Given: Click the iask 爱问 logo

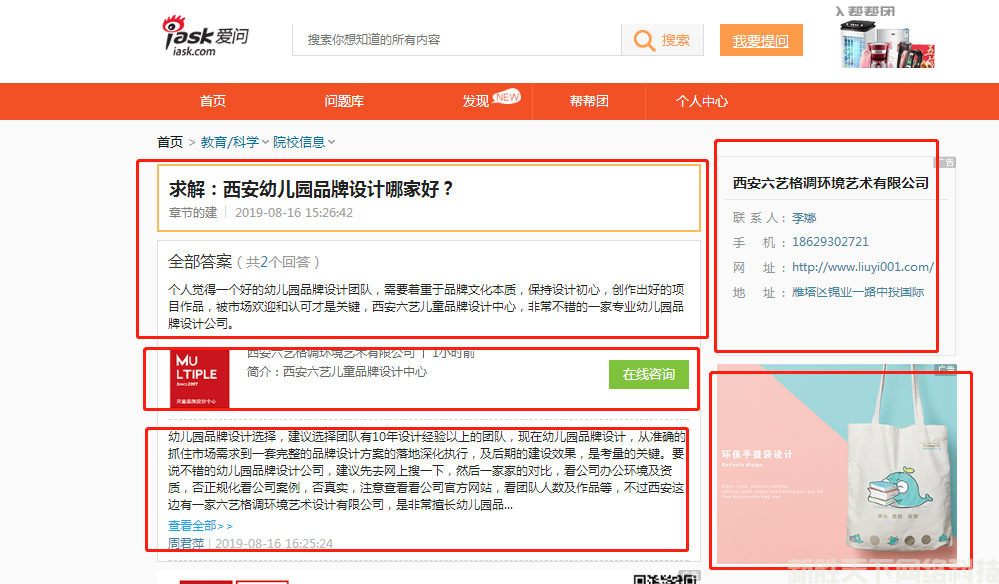Looking at the screenshot, I should pyautogui.click(x=206, y=39).
